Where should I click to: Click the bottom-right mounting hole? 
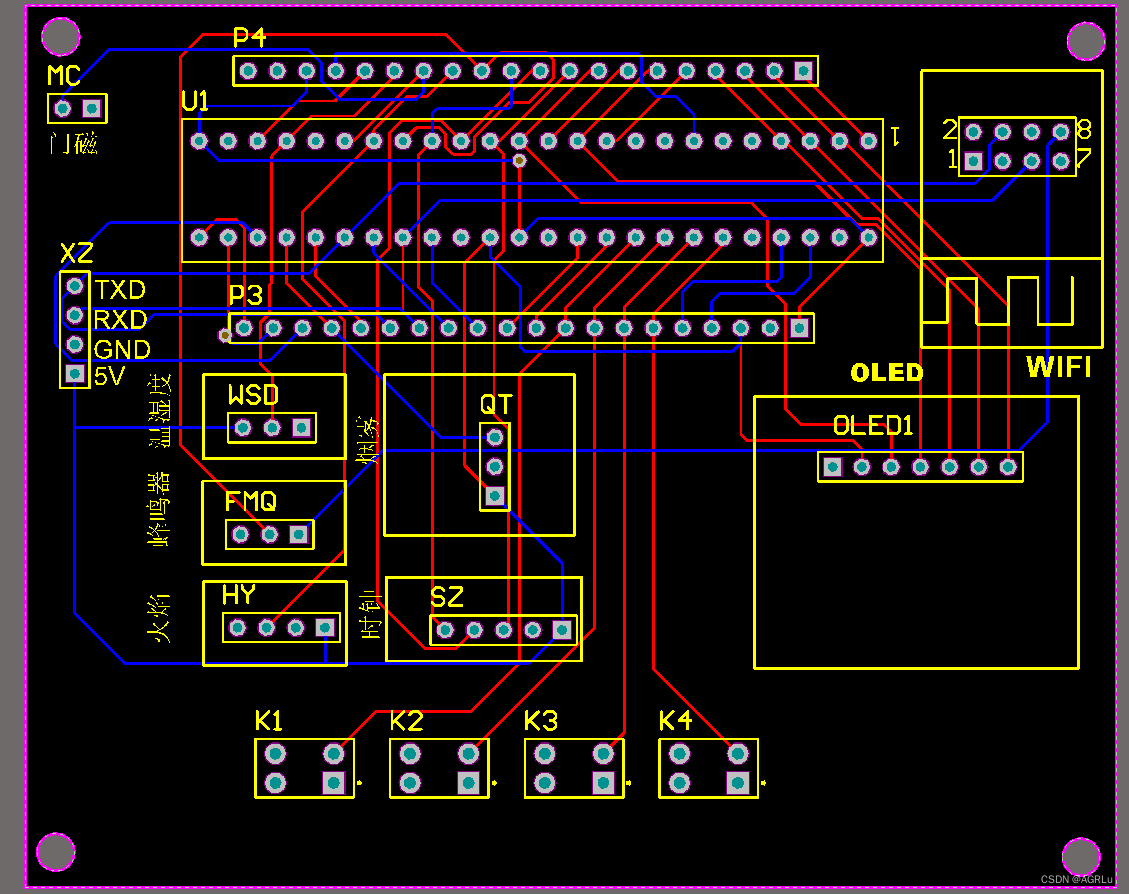(x=1081, y=857)
